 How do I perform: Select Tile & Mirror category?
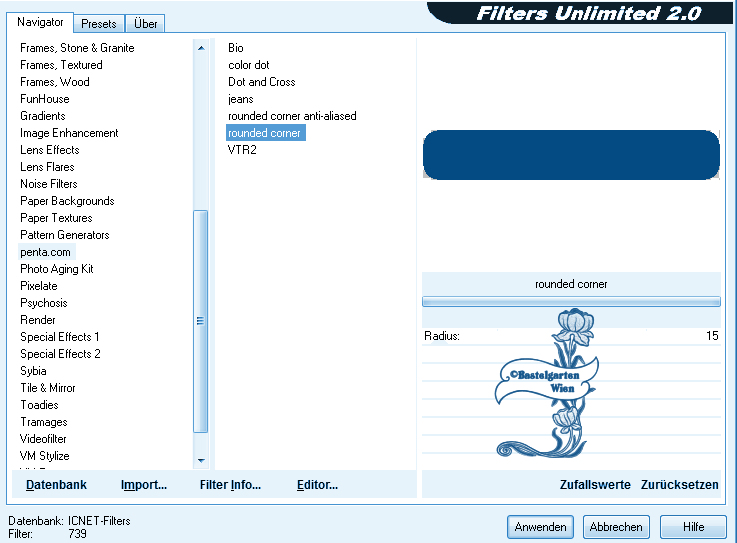click(x=47, y=388)
